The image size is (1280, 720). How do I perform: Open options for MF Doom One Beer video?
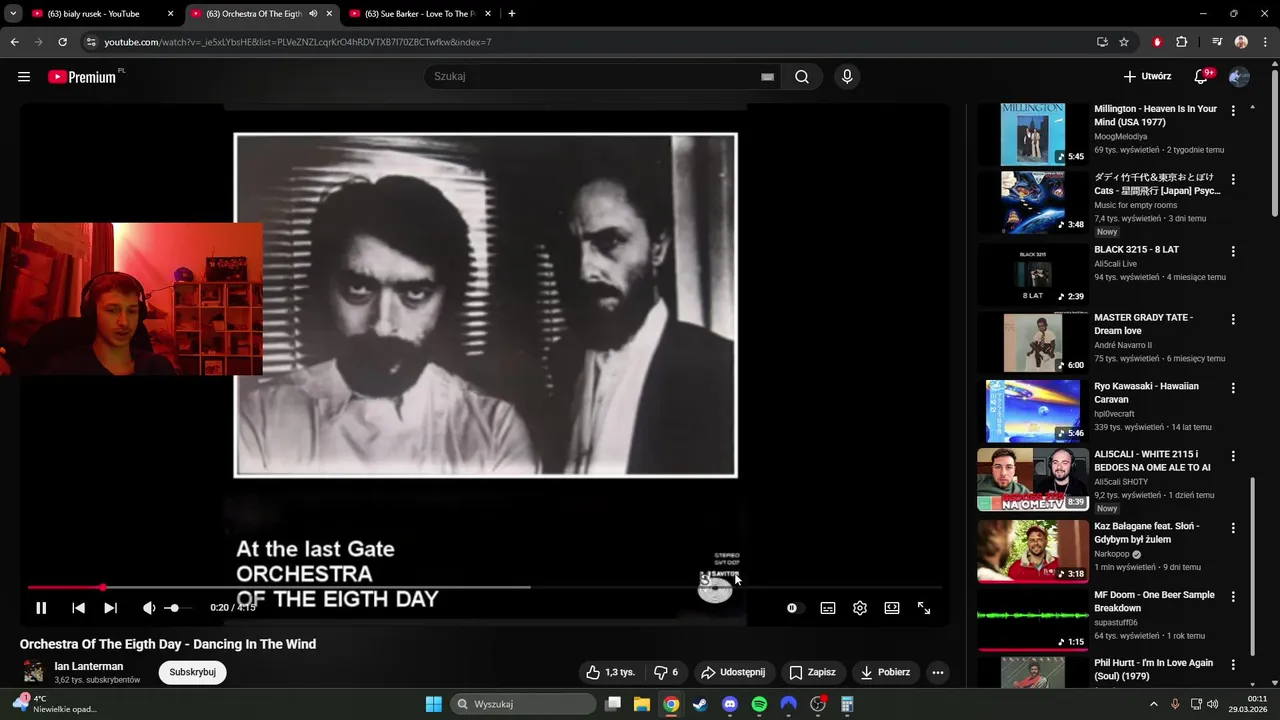tap(1233, 597)
